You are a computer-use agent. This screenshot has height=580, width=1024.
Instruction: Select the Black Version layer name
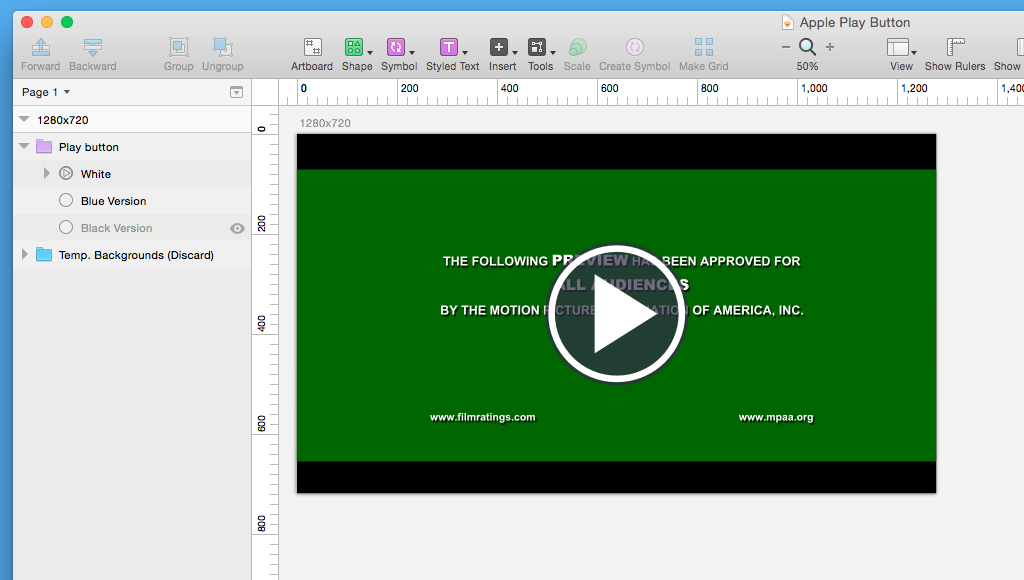tap(116, 228)
